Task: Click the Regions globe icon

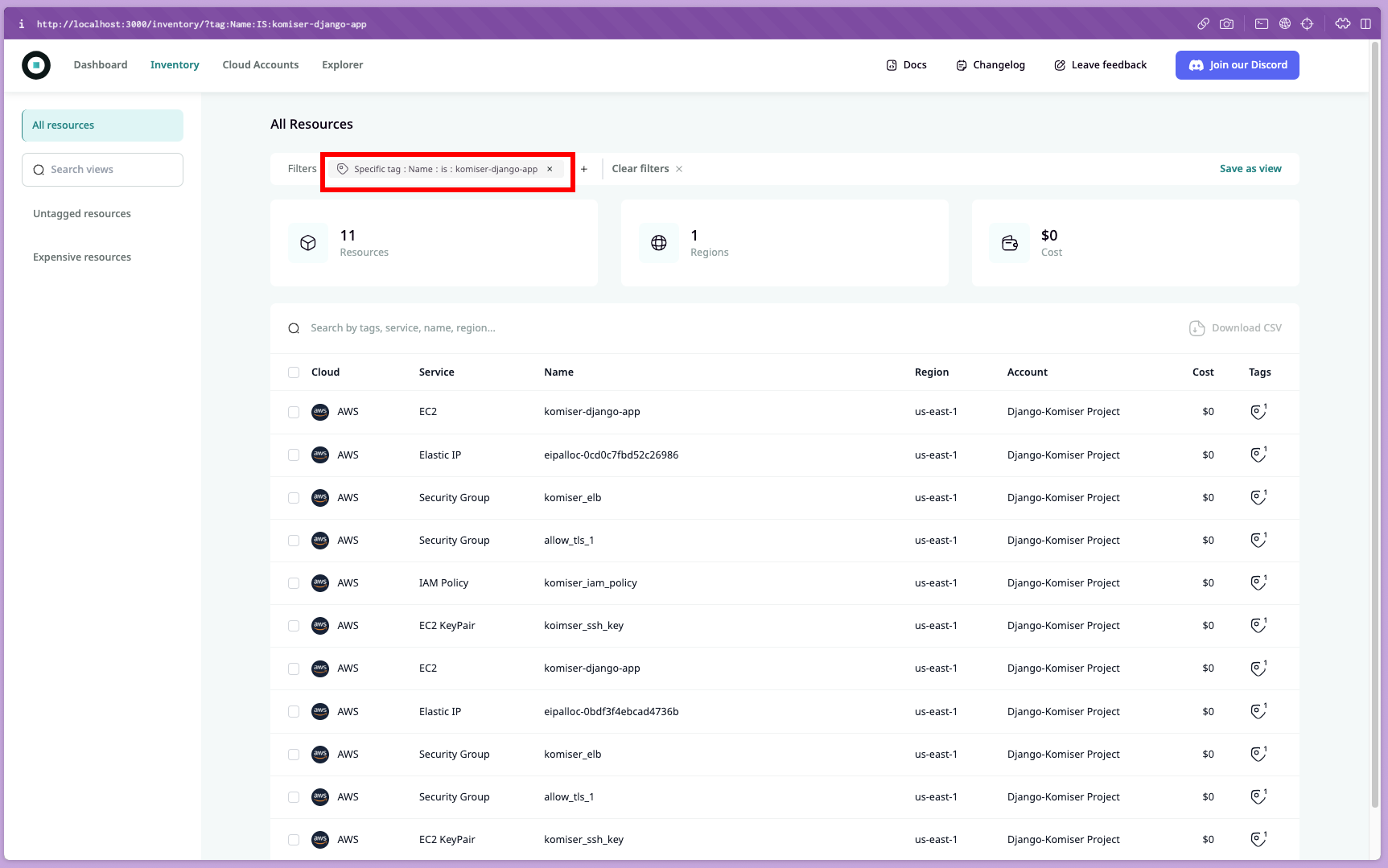Action: [x=659, y=243]
